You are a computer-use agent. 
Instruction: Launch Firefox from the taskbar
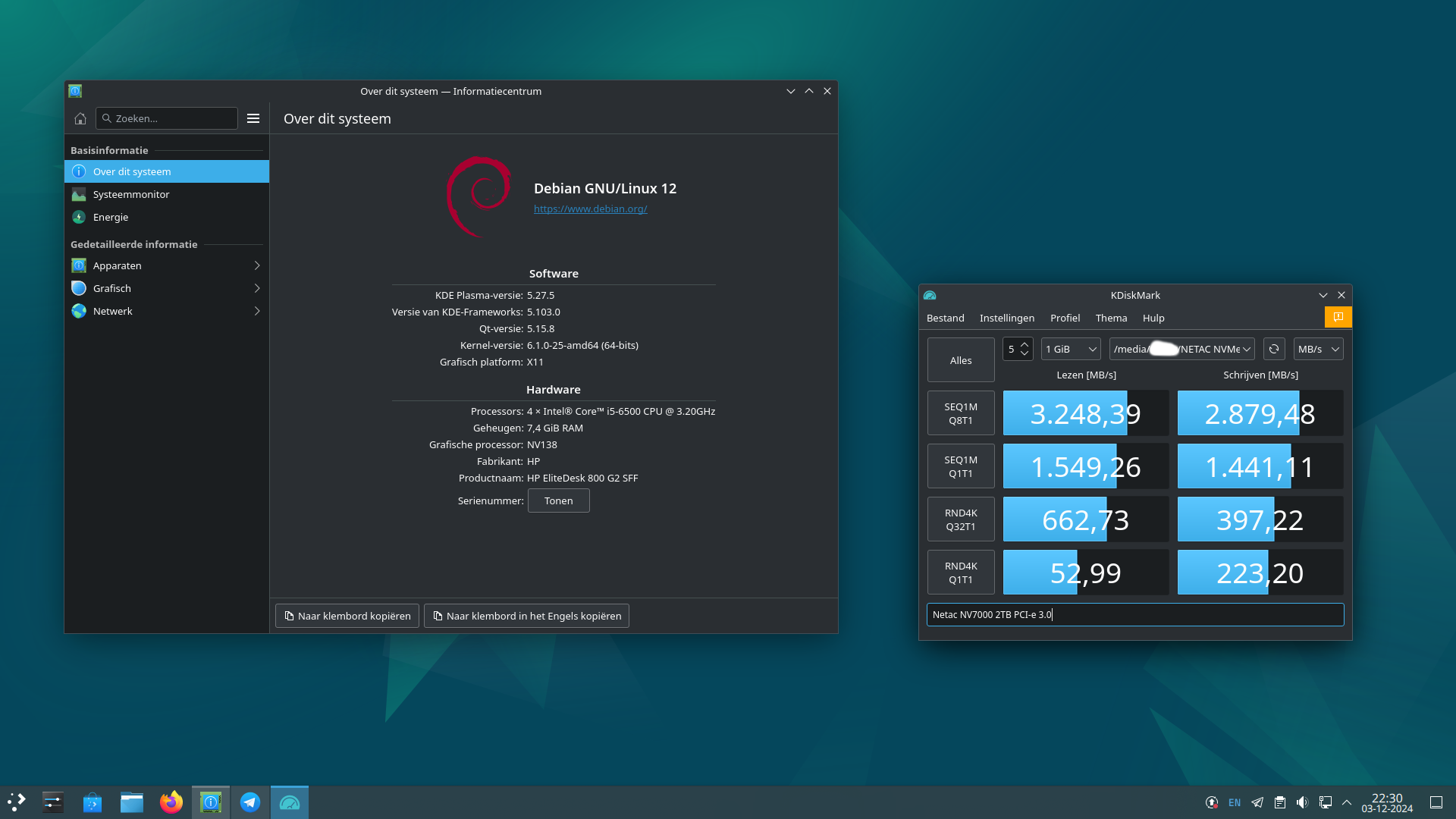tap(171, 802)
